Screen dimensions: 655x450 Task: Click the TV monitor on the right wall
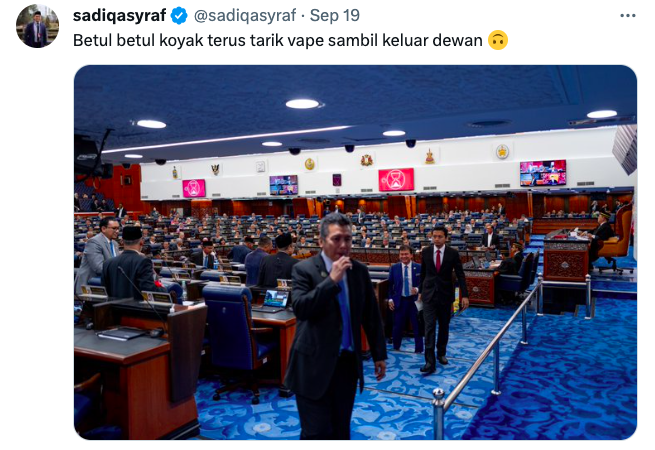coord(543,173)
